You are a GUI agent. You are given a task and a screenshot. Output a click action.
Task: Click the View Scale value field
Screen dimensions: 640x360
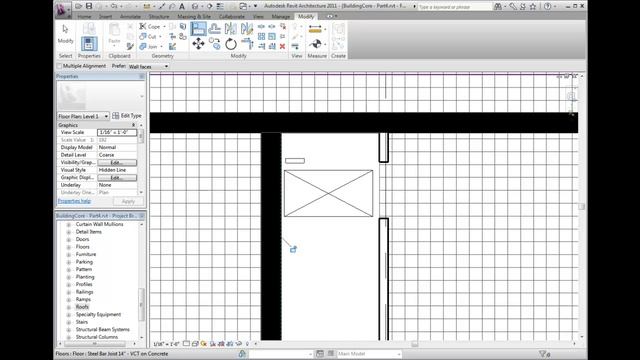coord(117,132)
